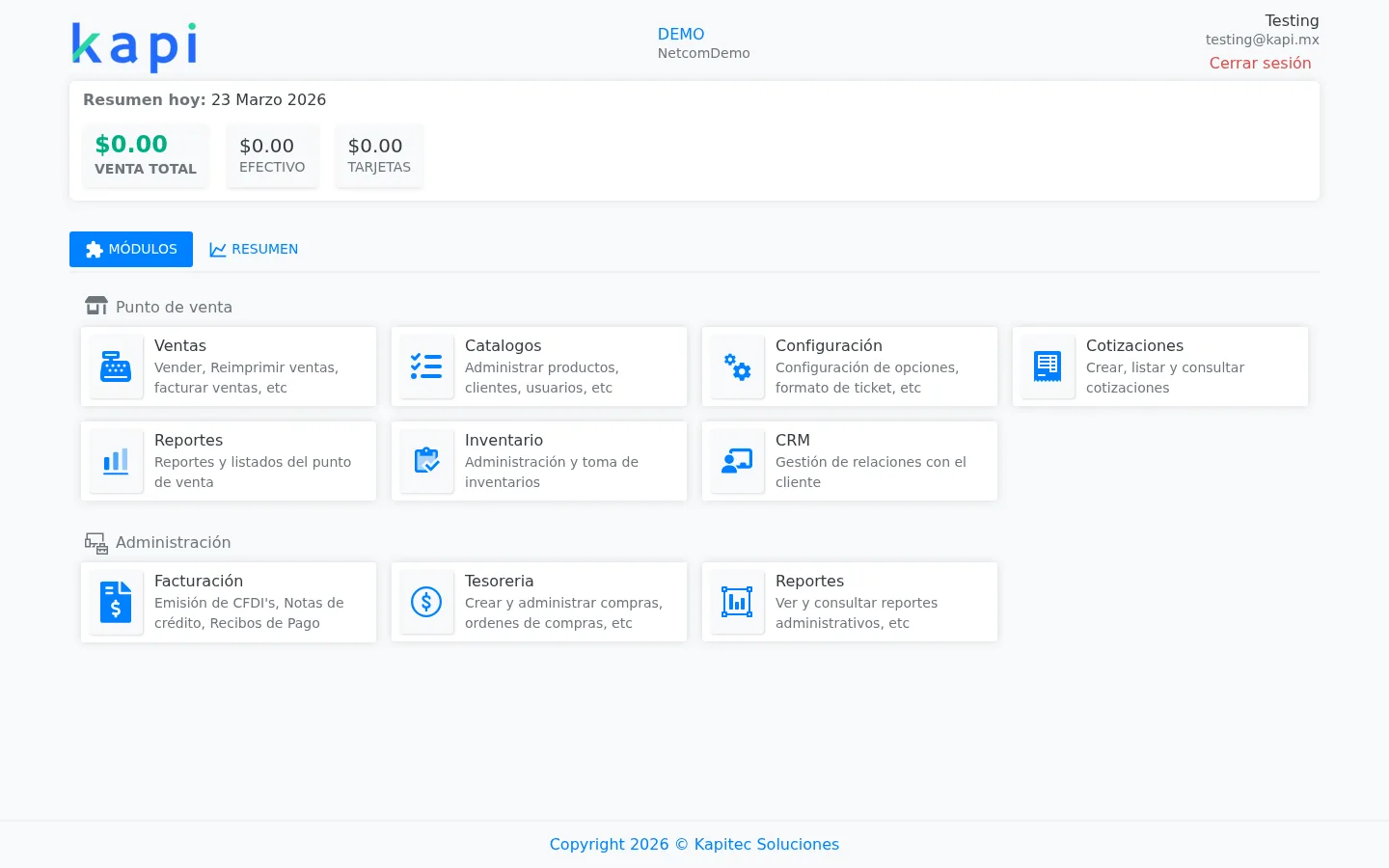Open the Tesoreria module title
This screenshot has height=868, width=1389.
[x=499, y=581]
